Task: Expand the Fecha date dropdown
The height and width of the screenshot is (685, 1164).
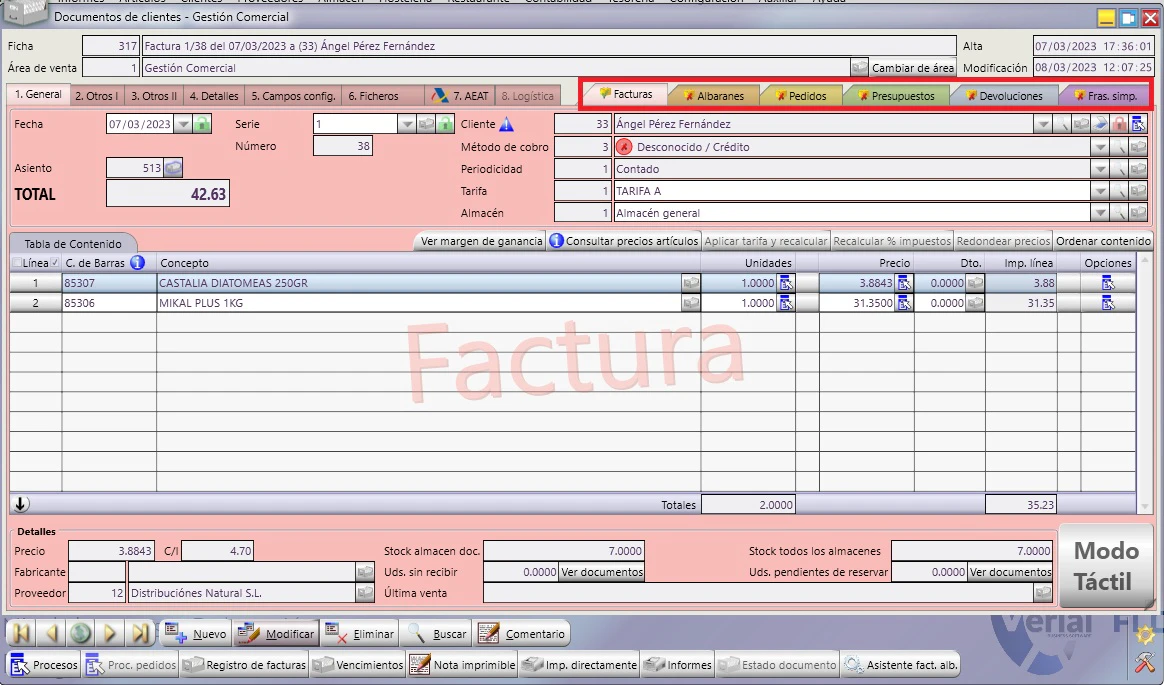Action: 183,124
